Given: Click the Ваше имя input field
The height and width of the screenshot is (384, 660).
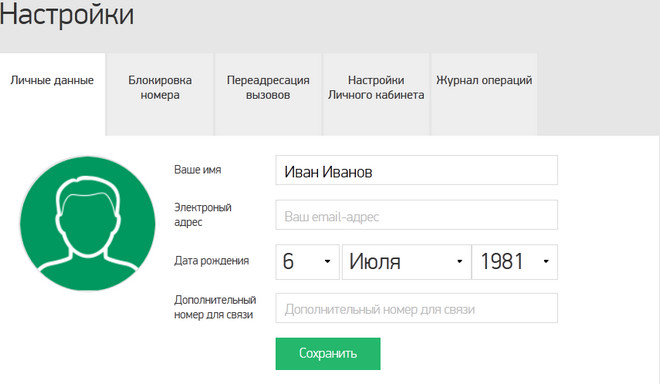Looking at the screenshot, I should tap(417, 170).
